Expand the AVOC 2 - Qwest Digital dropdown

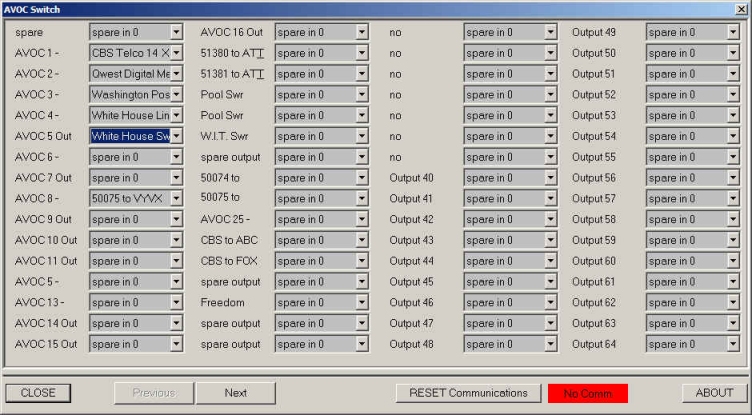[x=176, y=74]
